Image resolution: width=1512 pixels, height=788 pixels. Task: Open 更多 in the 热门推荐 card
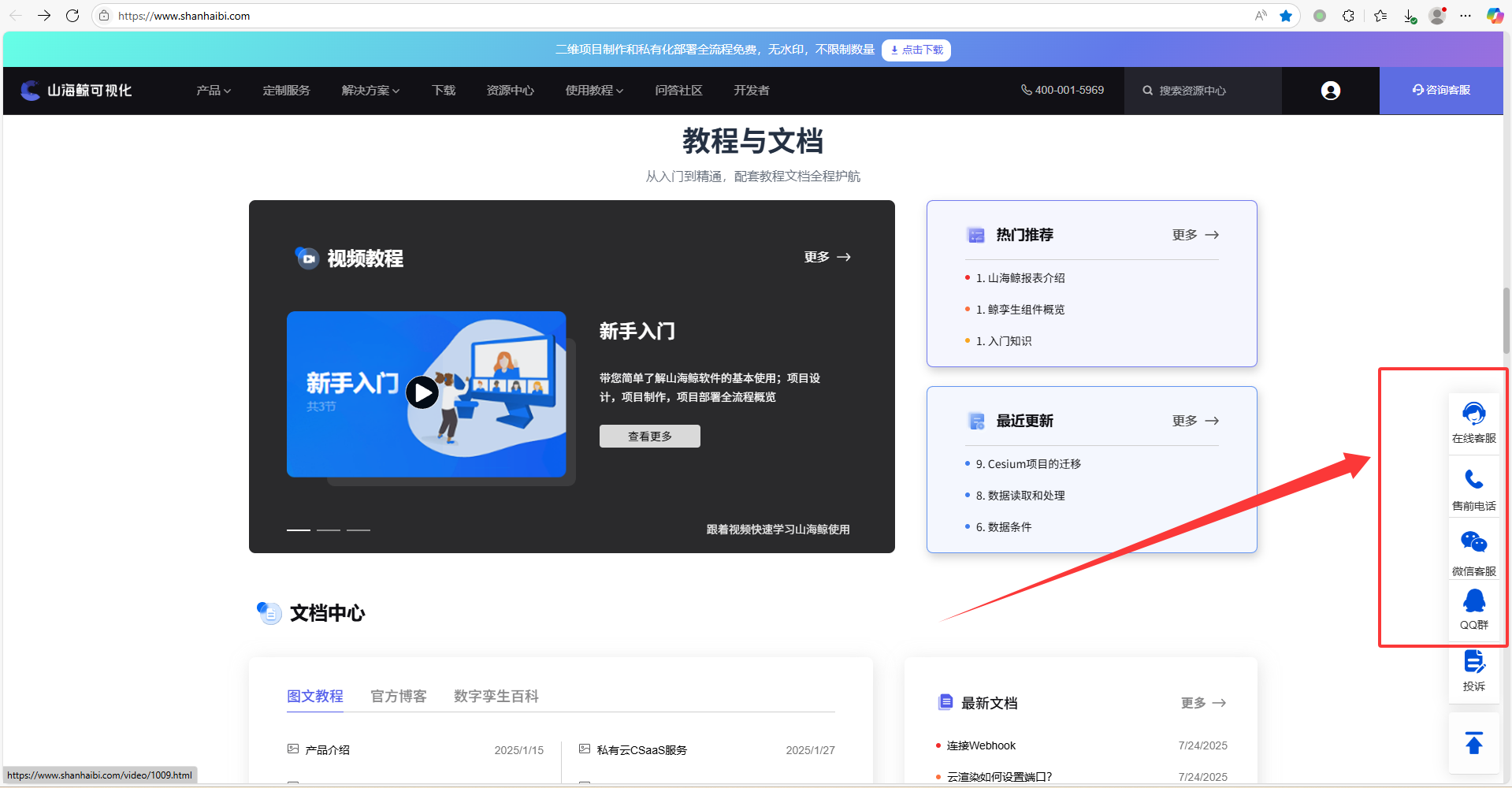coord(1195,235)
